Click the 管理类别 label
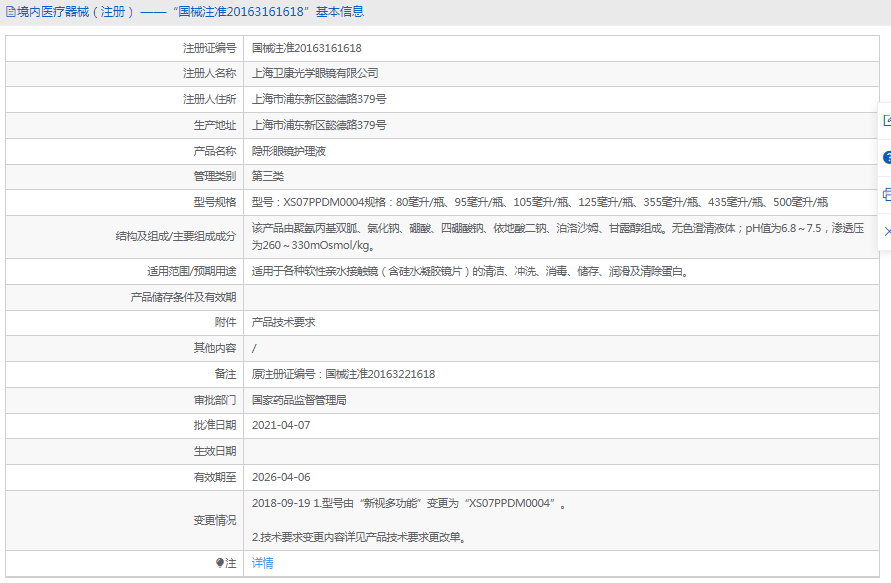Screen dimensions: 891x583 [x=215, y=176]
